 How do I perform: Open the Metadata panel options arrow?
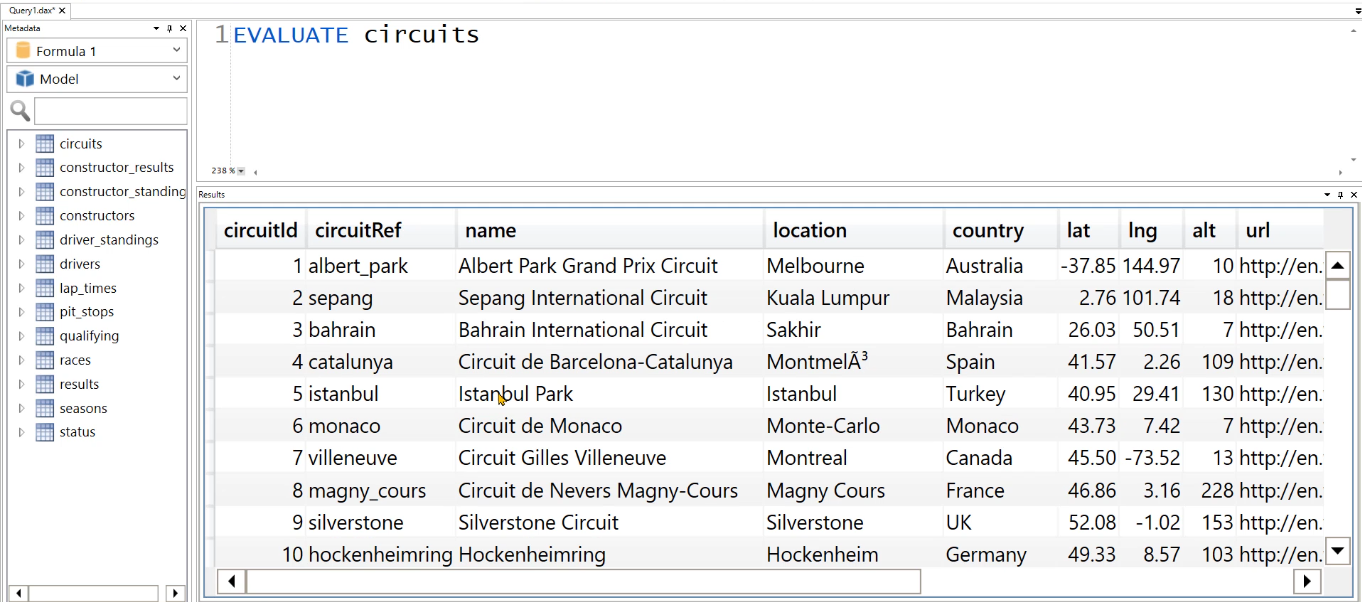pos(156,28)
